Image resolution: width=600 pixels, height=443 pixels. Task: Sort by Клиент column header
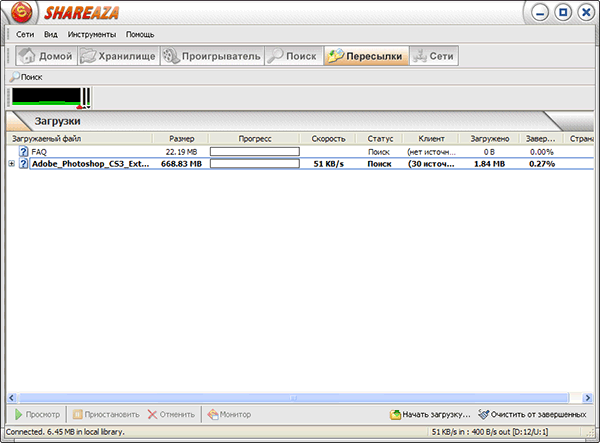coord(431,138)
